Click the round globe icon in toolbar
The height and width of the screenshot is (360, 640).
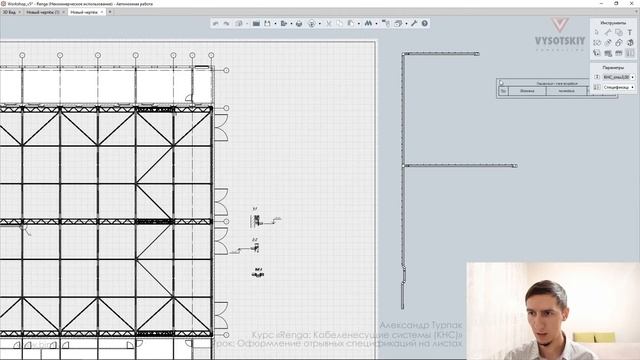pos(311,24)
